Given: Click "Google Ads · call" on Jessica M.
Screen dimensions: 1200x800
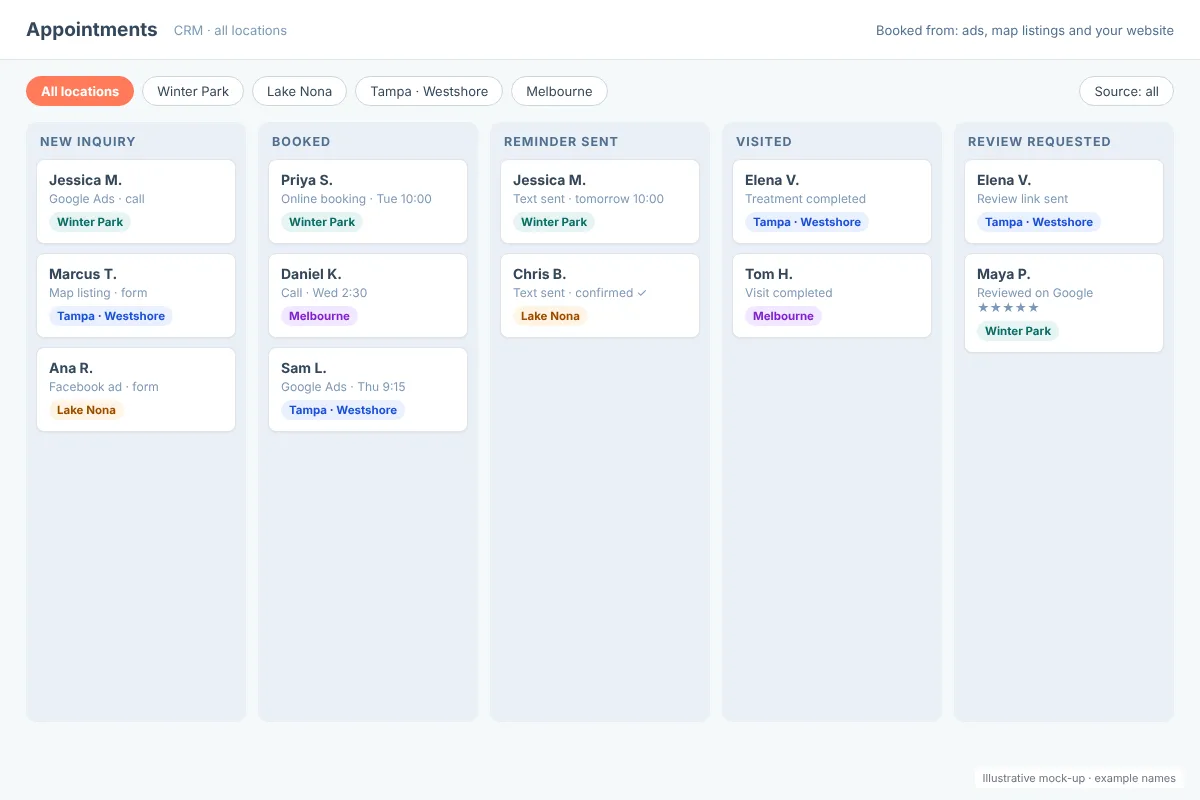Looking at the screenshot, I should point(97,199).
